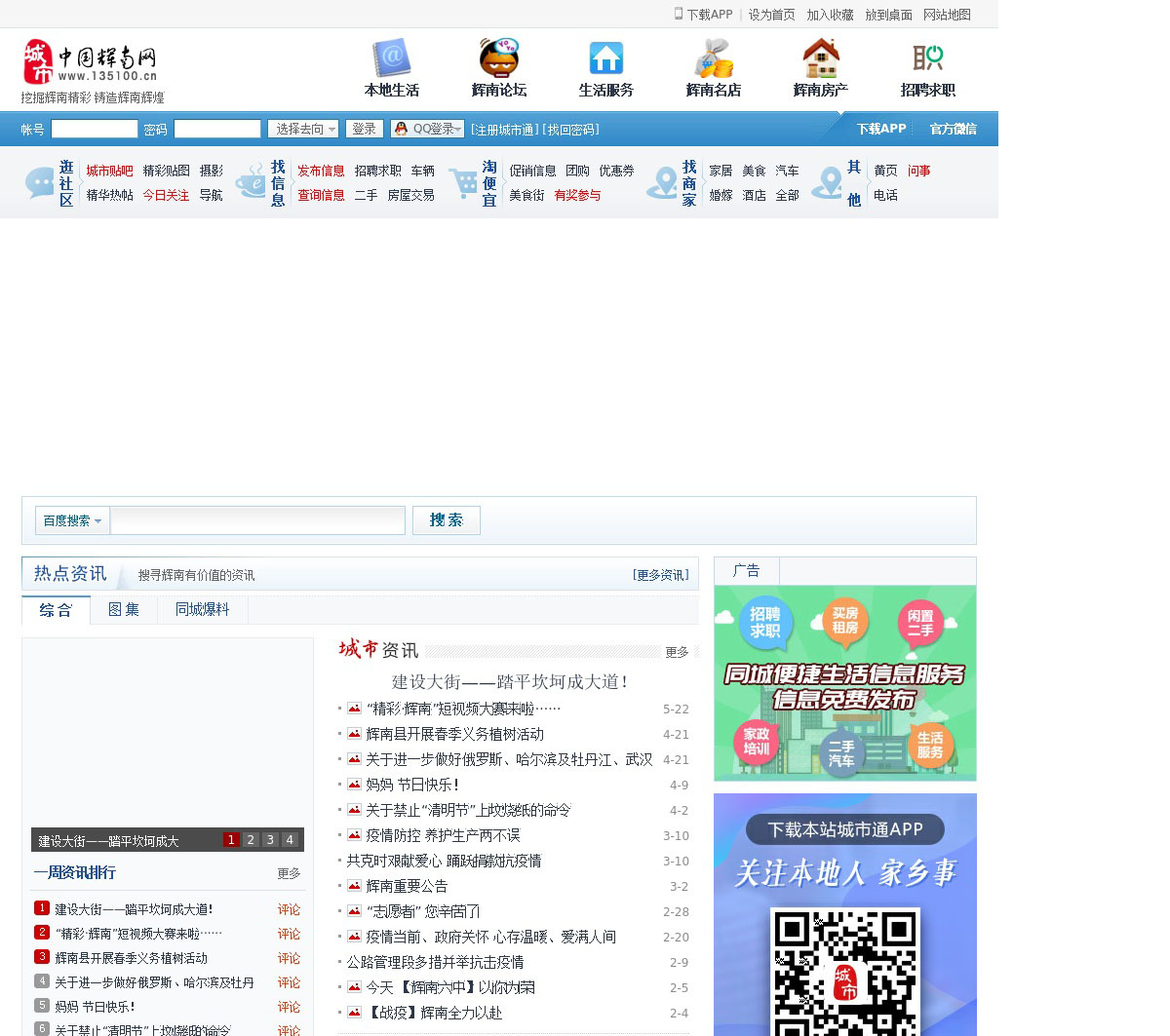Click the search text input box

click(257, 520)
